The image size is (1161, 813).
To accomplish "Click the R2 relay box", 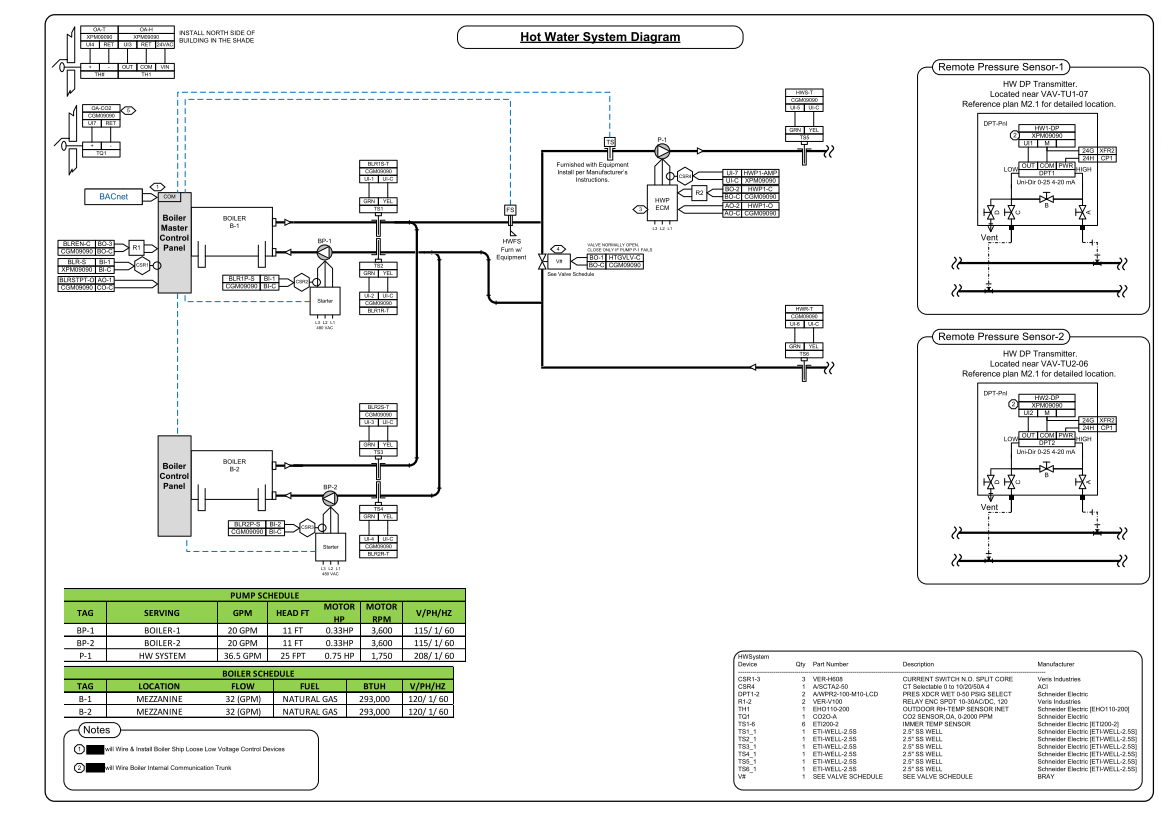I will click(700, 192).
